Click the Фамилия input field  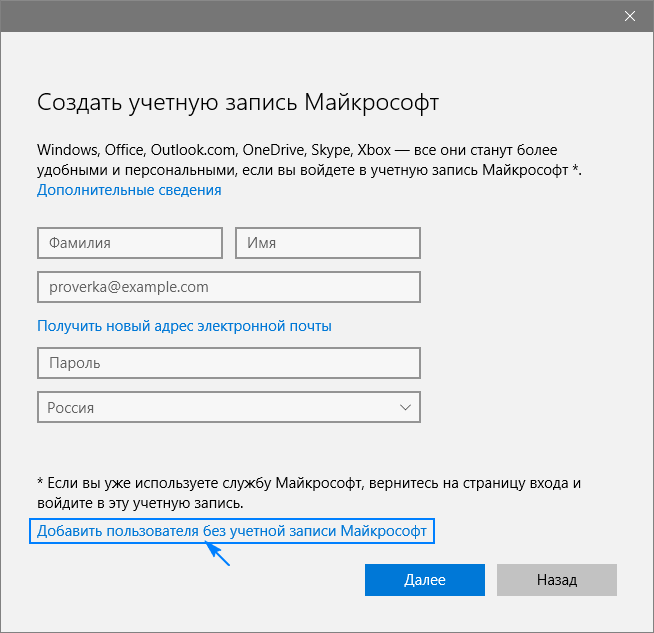coord(129,243)
